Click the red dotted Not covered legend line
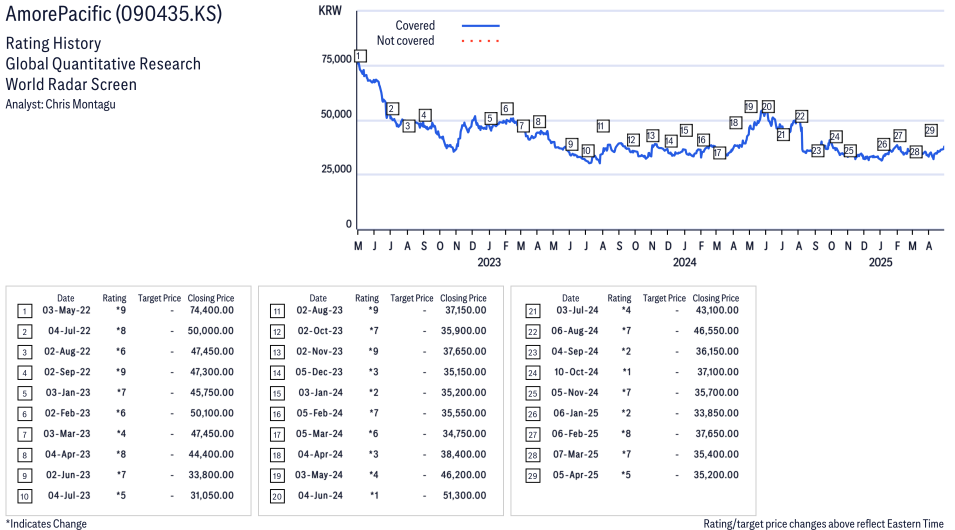Image resolution: width=955 pixels, height=530 pixels. click(x=481, y=41)
